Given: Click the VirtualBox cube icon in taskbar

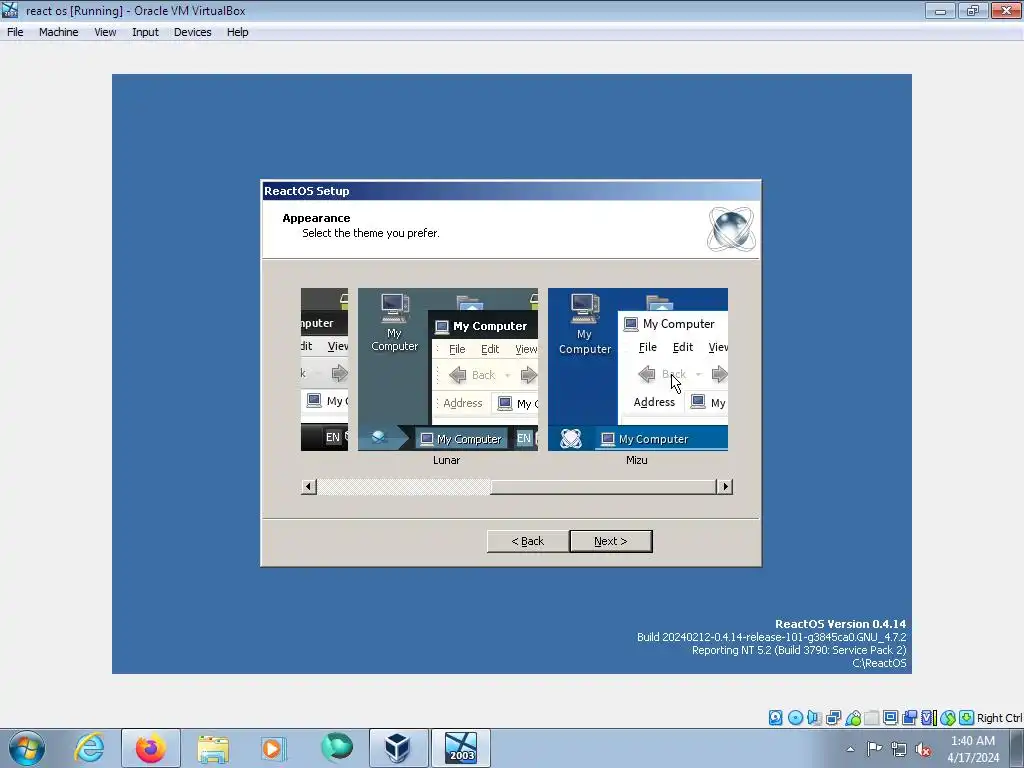Looking at the screenshot, I should point(398,748).
